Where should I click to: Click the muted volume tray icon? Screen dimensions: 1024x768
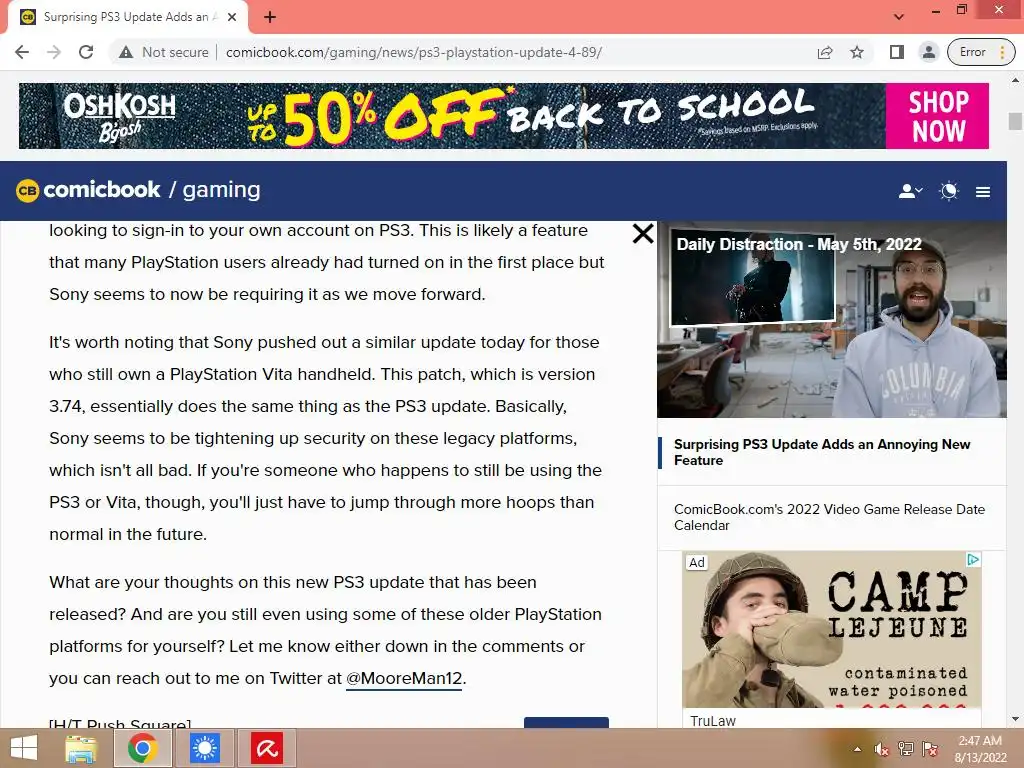point(882,749)
